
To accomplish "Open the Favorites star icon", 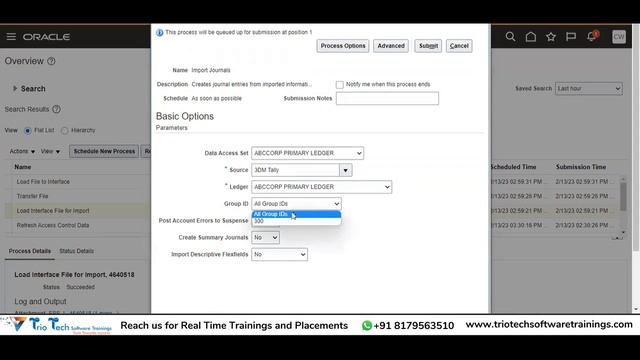I will (551, 37).
